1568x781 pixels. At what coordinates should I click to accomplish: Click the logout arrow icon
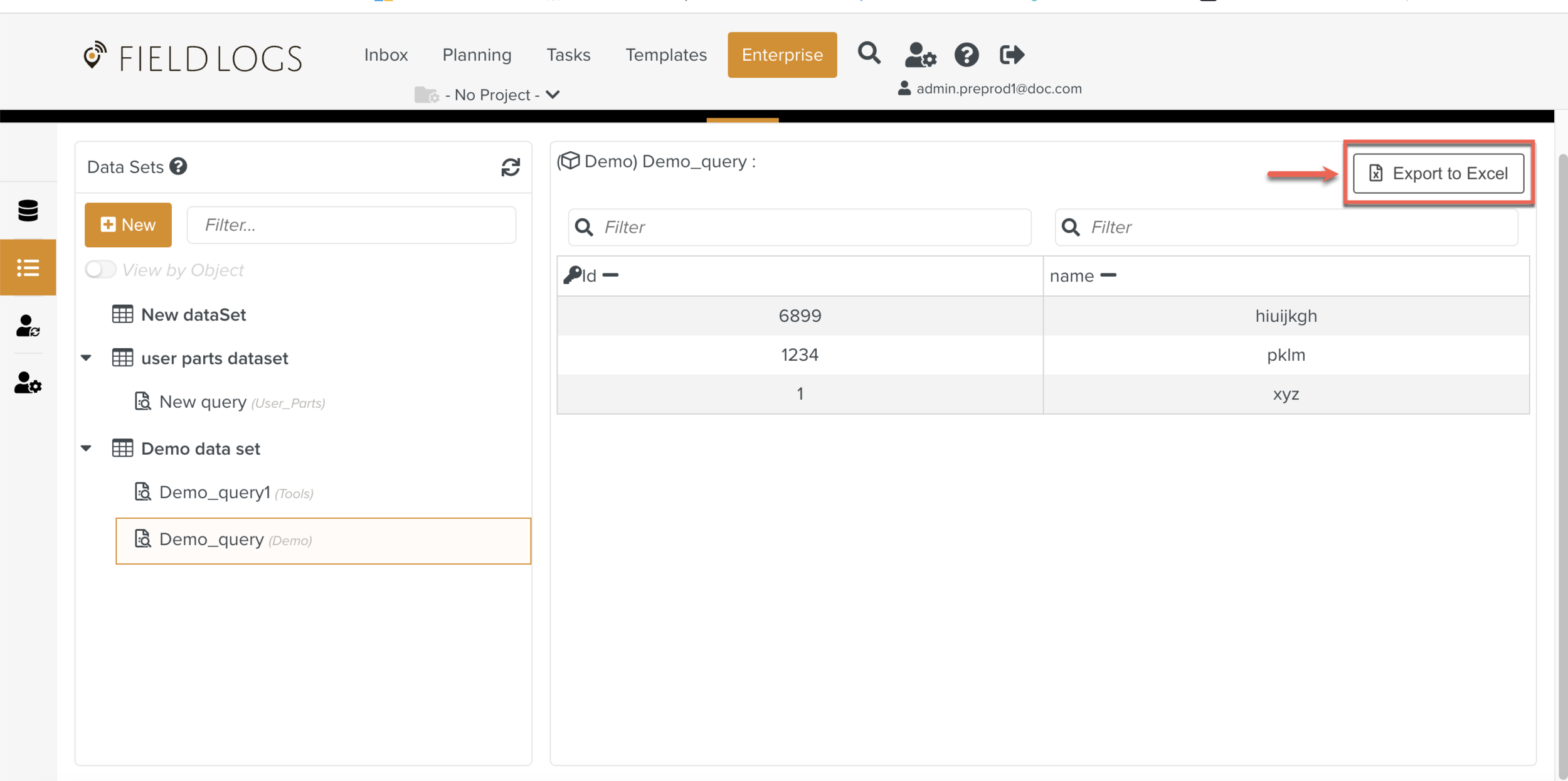click(x=1011, y=55)
